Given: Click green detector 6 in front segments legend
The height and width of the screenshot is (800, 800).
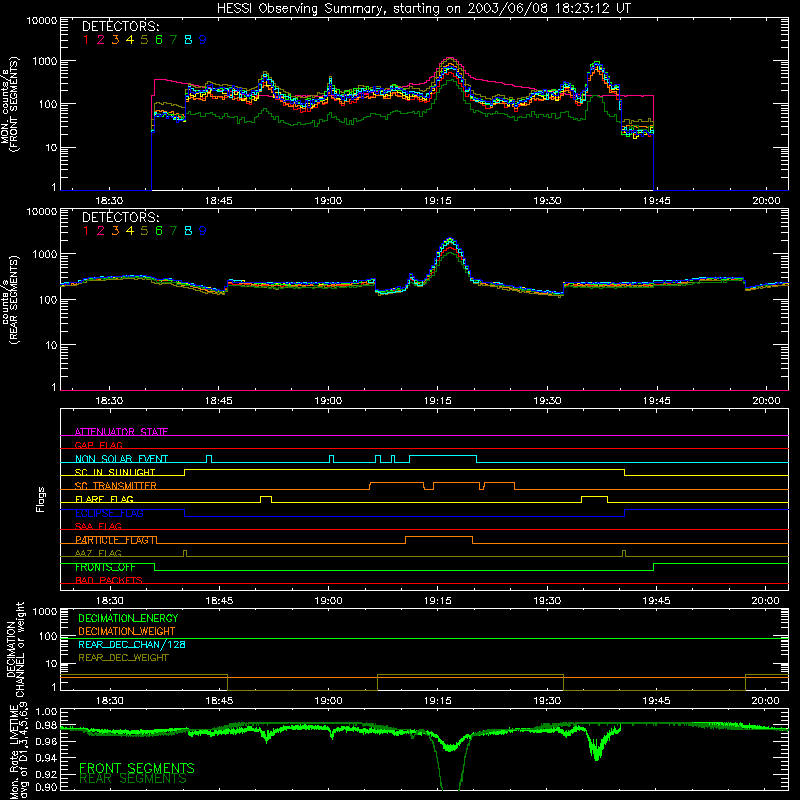Looking at the screenshot, I should coord(159,40).
